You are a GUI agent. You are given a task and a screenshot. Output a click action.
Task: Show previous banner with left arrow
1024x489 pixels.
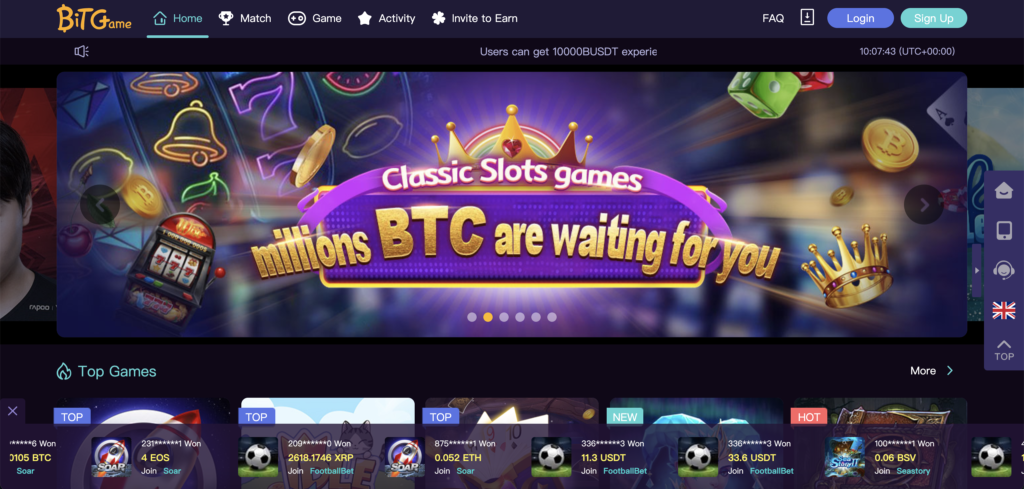100,204
